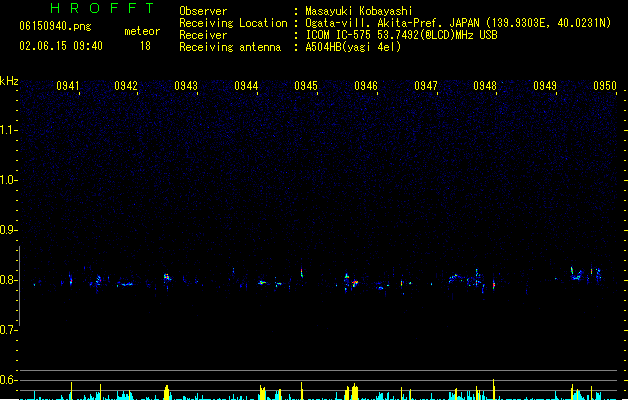Screen dimensions: 629x400
Task: Select the file name 06150940.png
Action: (55, 26)
